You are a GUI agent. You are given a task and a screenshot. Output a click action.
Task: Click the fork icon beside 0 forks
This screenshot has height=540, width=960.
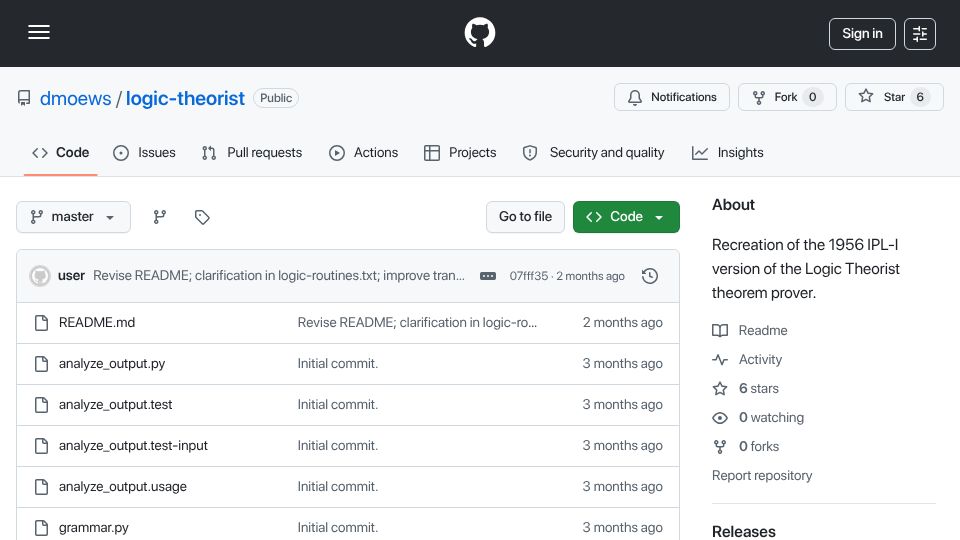tap(720, 446)
